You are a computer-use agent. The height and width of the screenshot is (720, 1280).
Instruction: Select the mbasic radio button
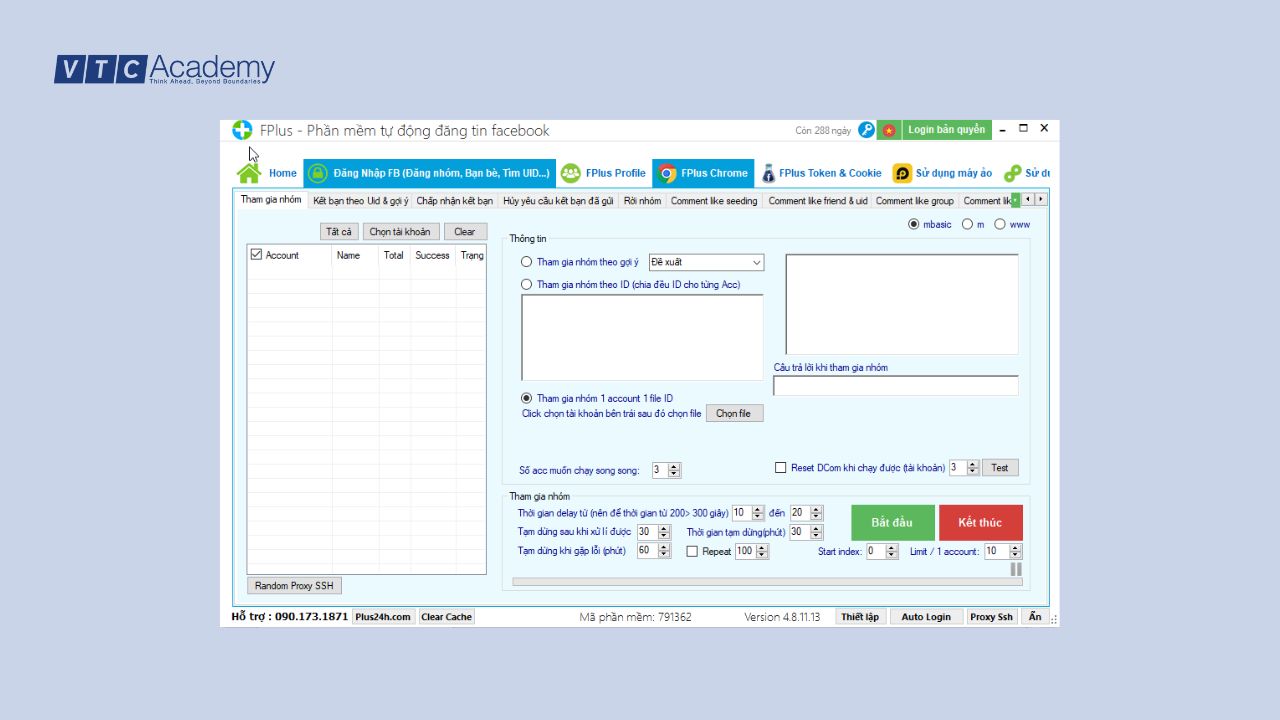coord(913,224)
